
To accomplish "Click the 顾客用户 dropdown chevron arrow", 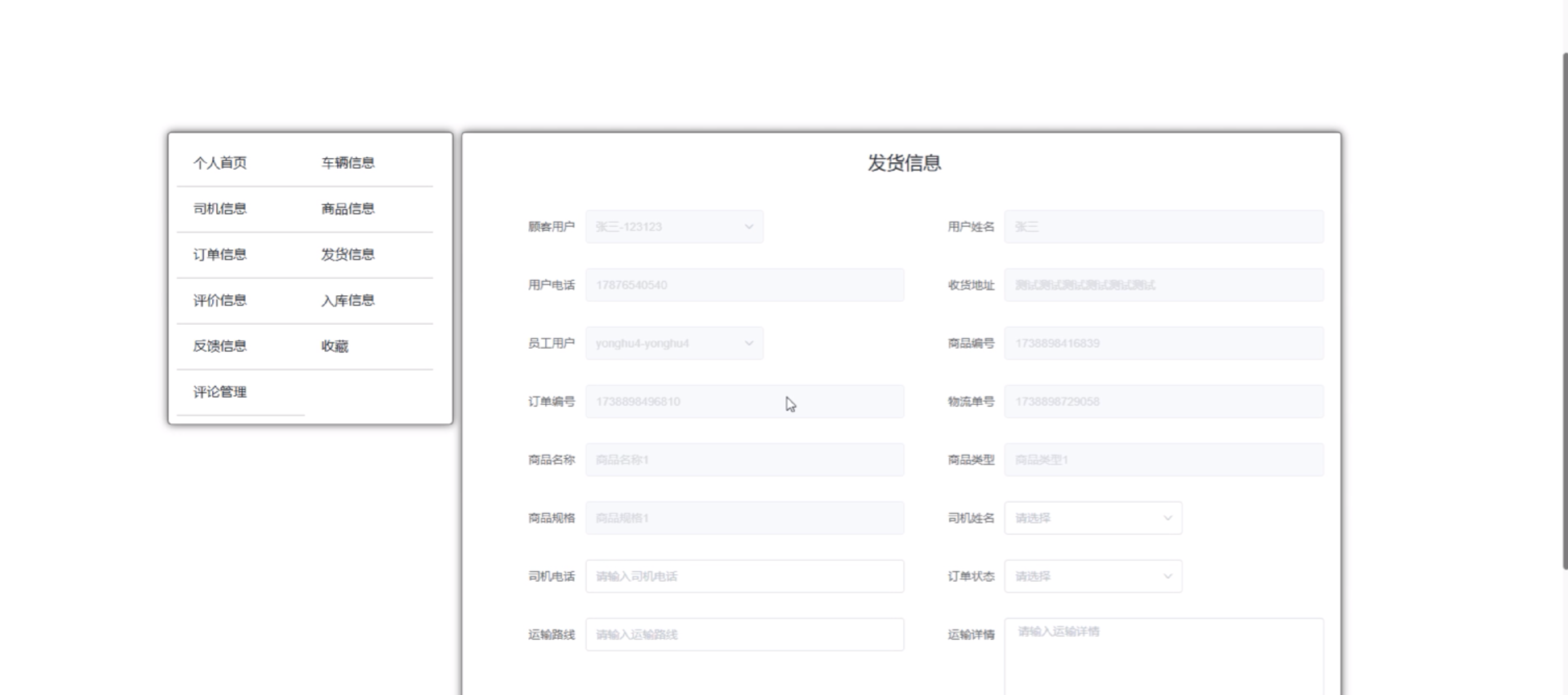I will pyautogui.click(x=749, y=227).
